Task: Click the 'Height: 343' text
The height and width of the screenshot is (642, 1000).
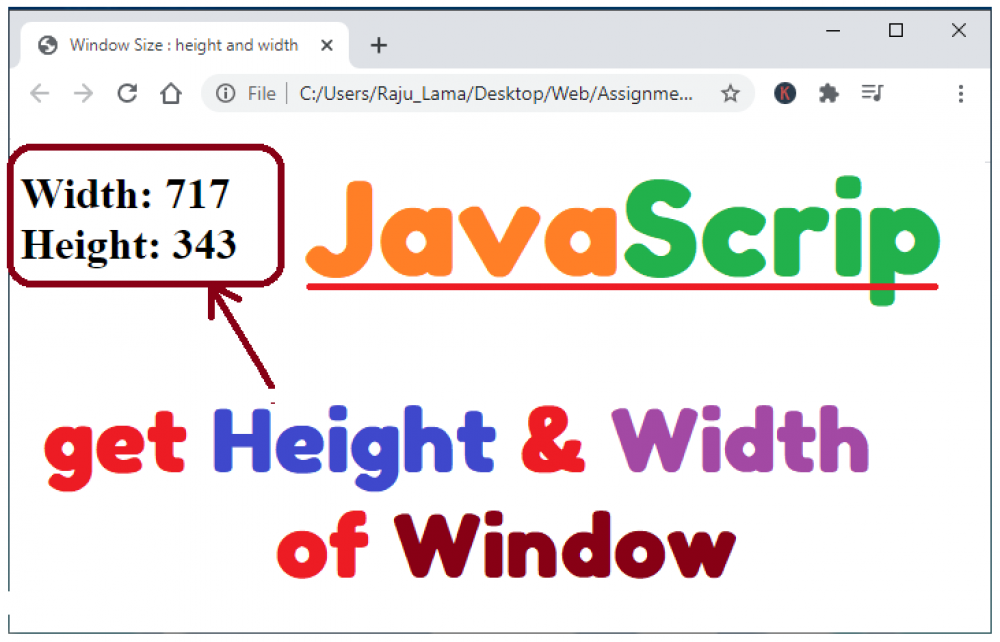Action: [128, 244]
